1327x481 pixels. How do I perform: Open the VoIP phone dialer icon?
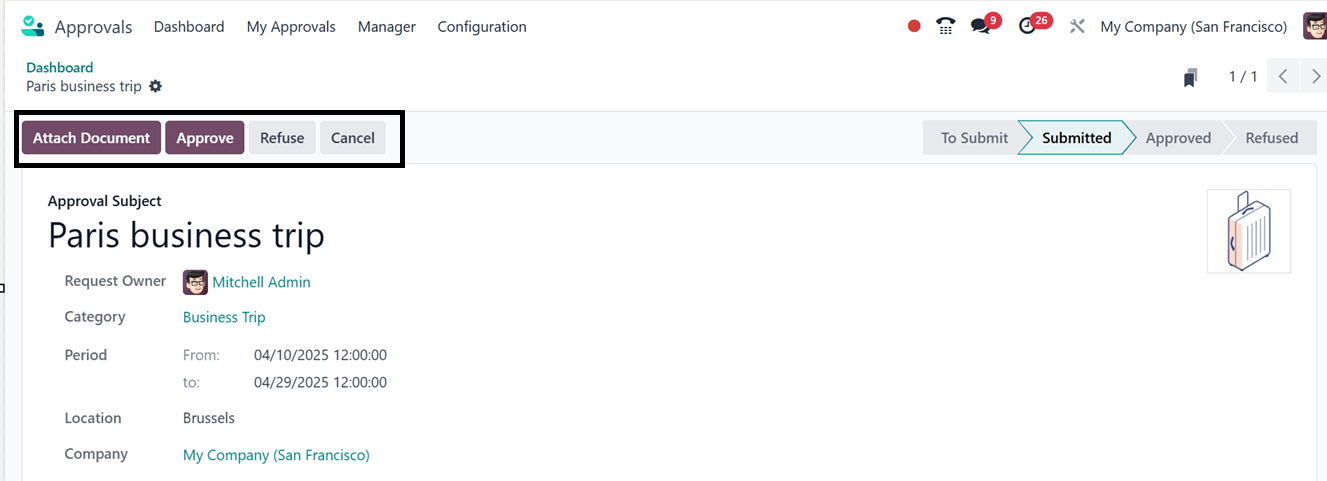tap(945, 27)
